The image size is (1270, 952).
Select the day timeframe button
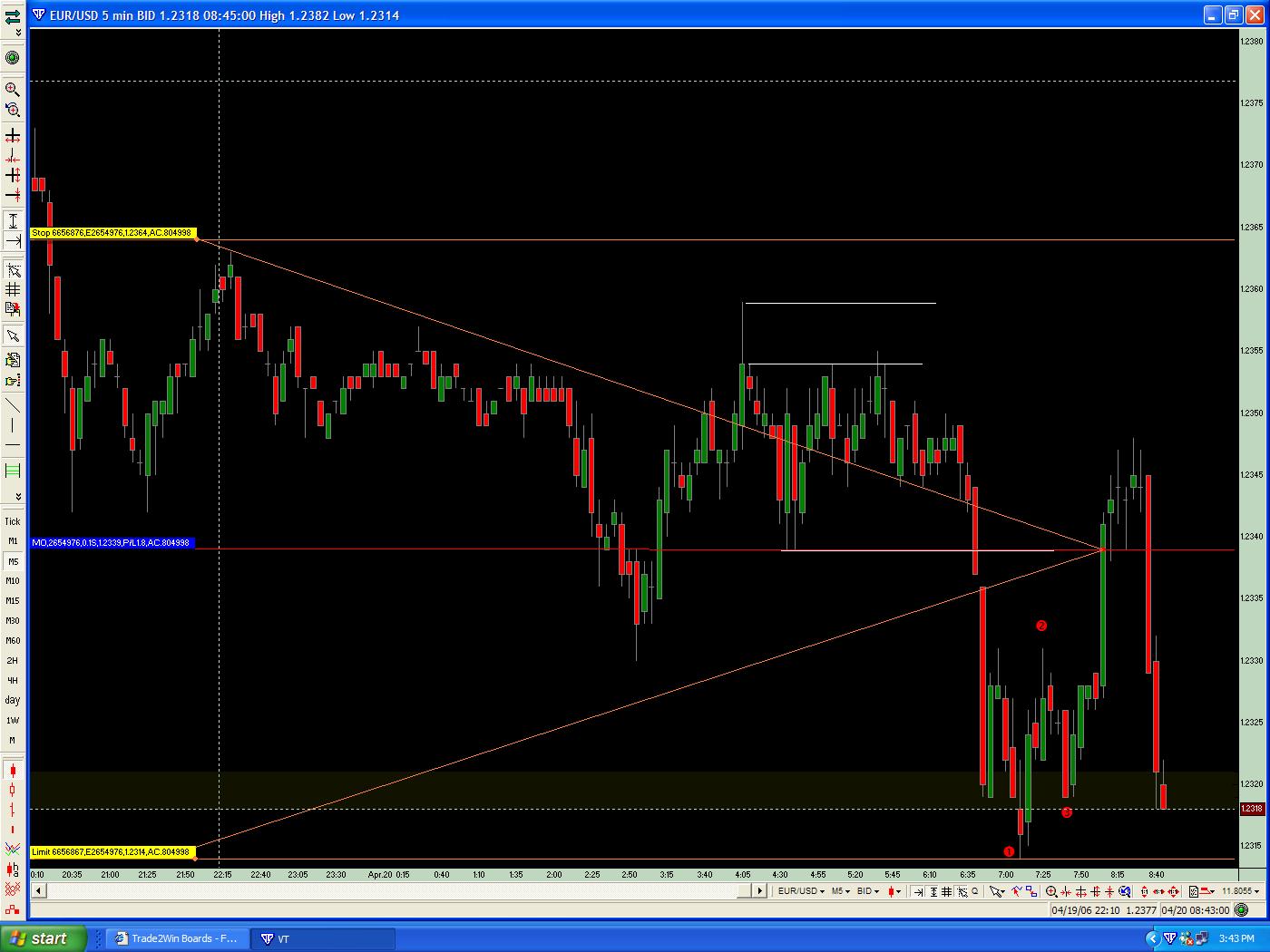pyautogui.click(x=13, y=700)
